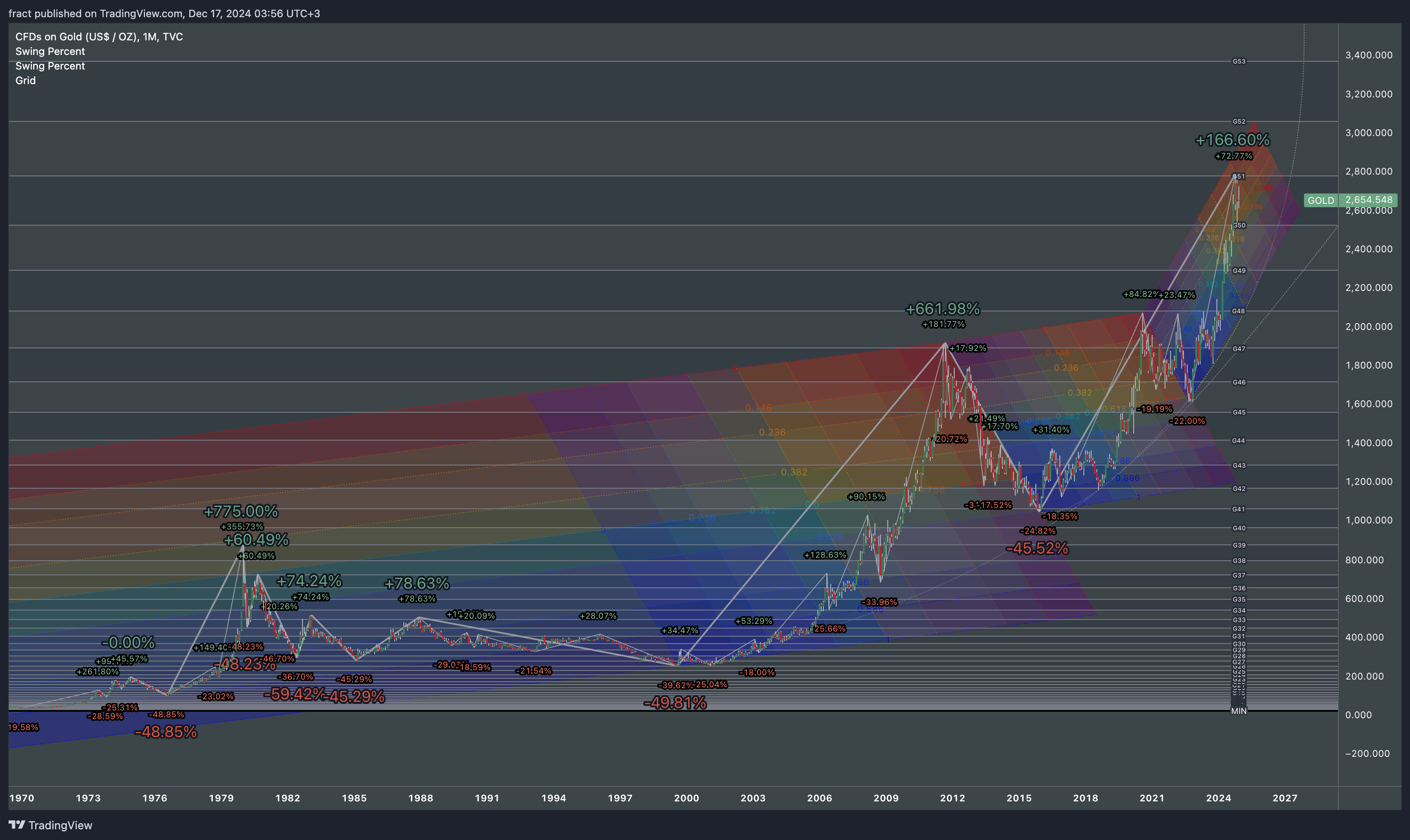Click the +84.82% label
The width and height of the screenshot is (1410, 840).
1141,294
